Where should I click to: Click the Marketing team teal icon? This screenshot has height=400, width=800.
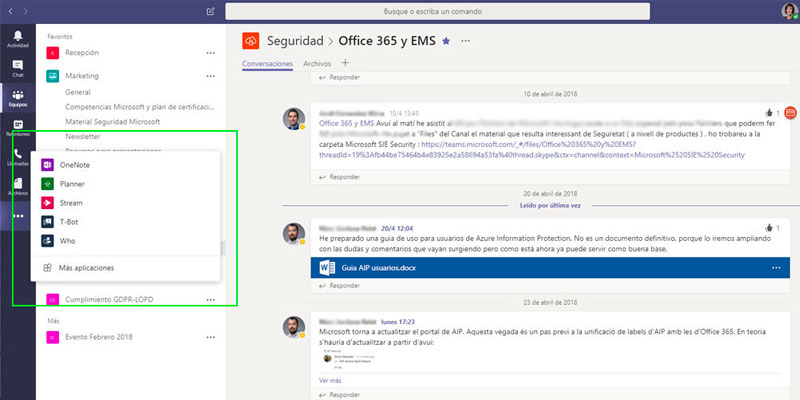52,76
